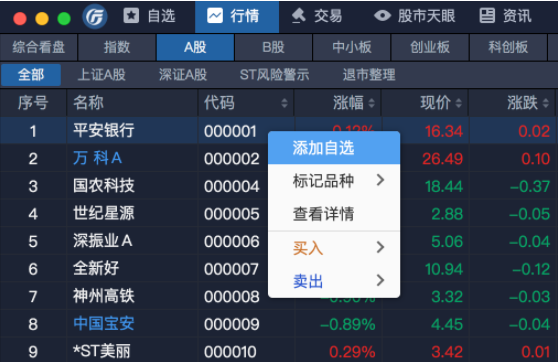Choose 添加自选 in context menu
558x362 pixels.
(x=334, y=148)
